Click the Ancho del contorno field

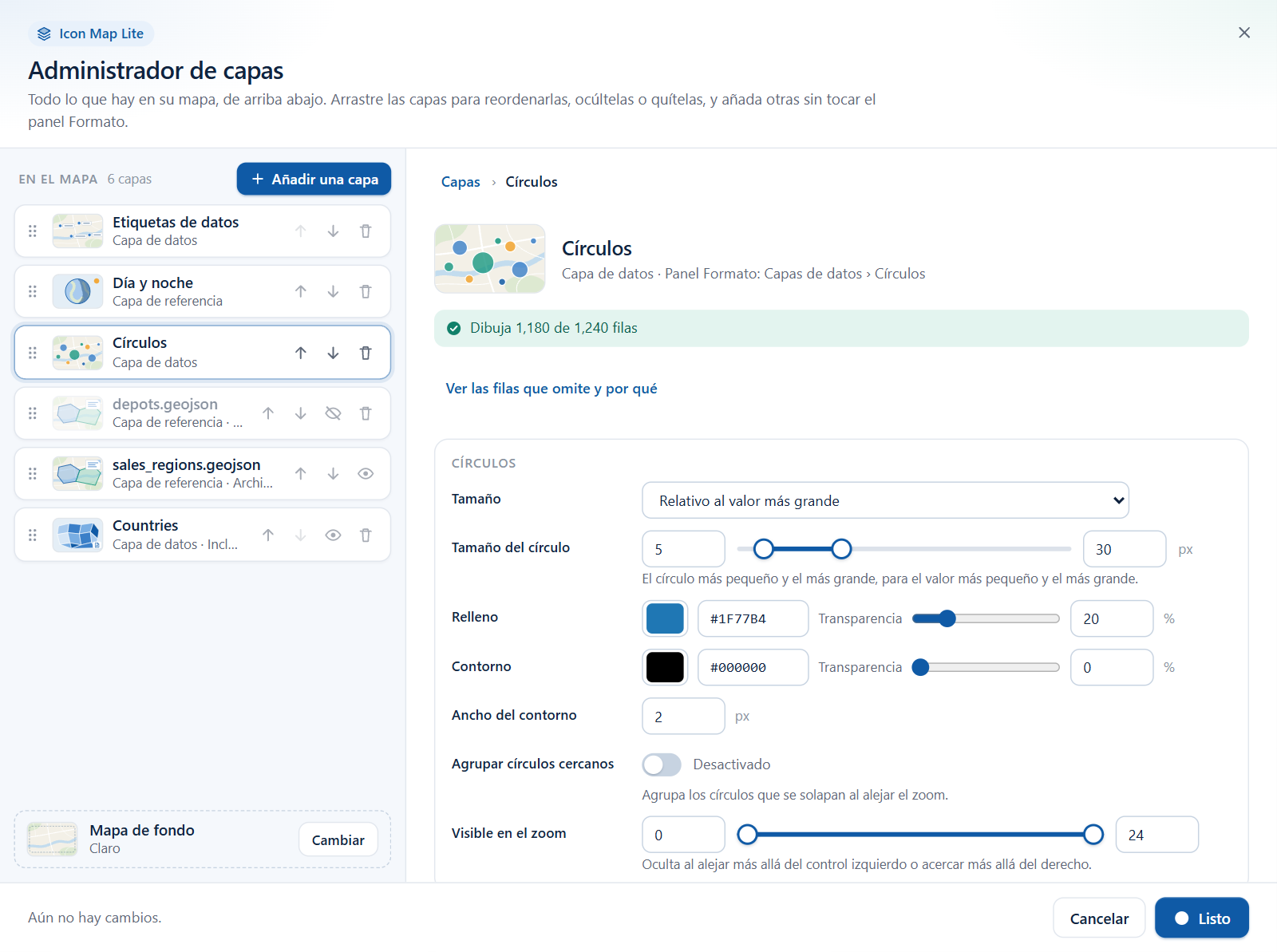[683, 716]
